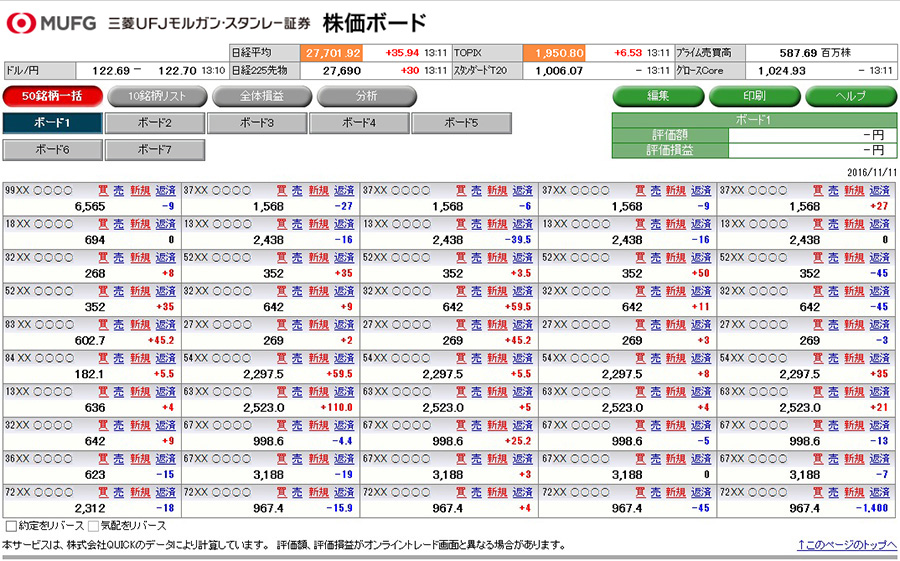Click the グロースCore value 1,024.93
Screen dimensions: 900x561
(x=782, y=71)
